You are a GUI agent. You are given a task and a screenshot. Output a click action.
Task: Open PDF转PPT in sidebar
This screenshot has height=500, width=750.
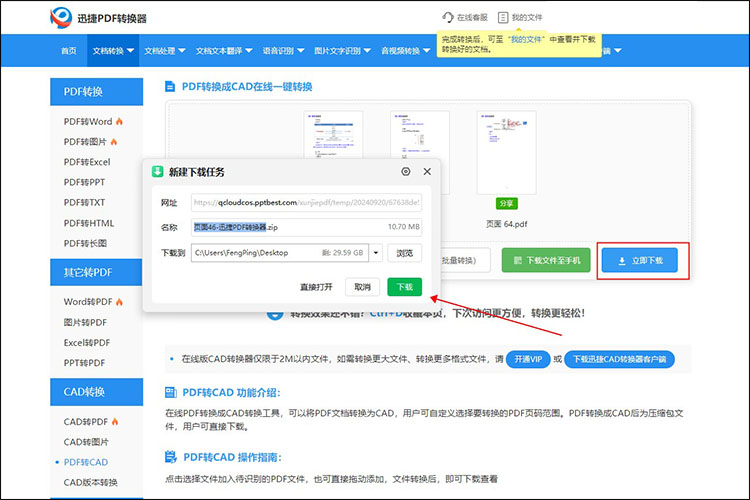pos(84,182)
